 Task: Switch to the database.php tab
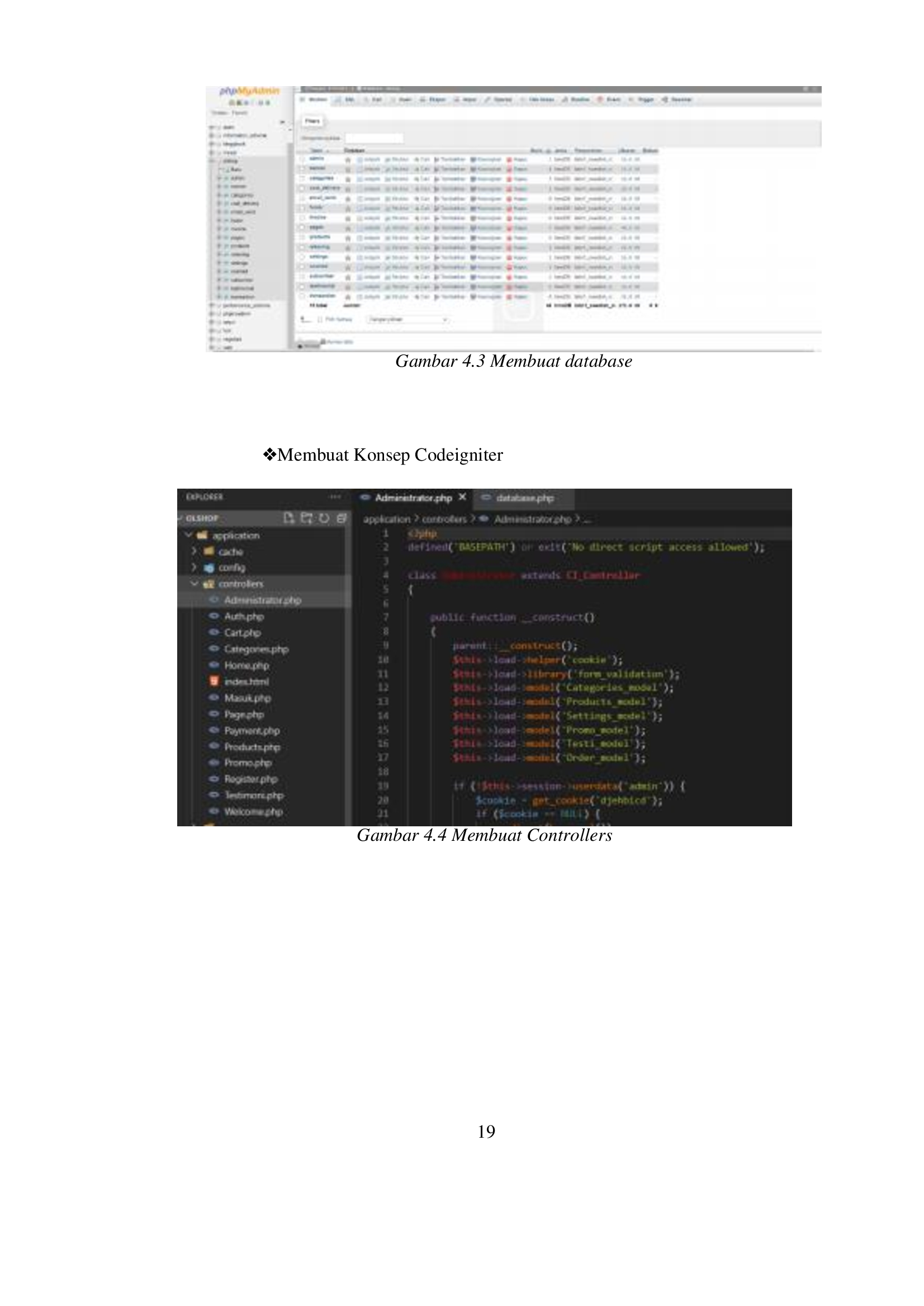coord(524,498)
